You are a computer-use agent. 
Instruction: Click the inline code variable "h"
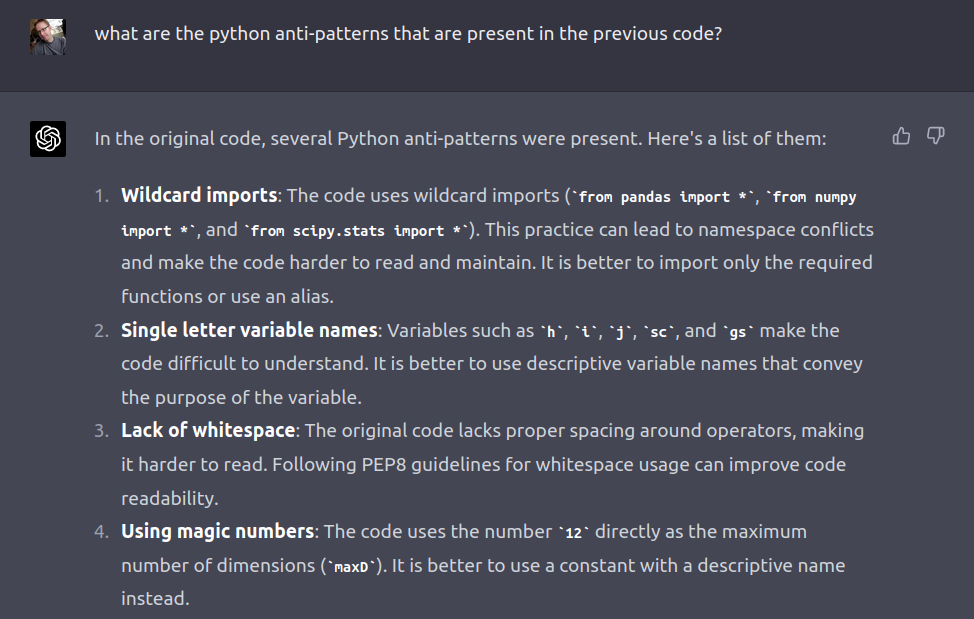(552, 332)
